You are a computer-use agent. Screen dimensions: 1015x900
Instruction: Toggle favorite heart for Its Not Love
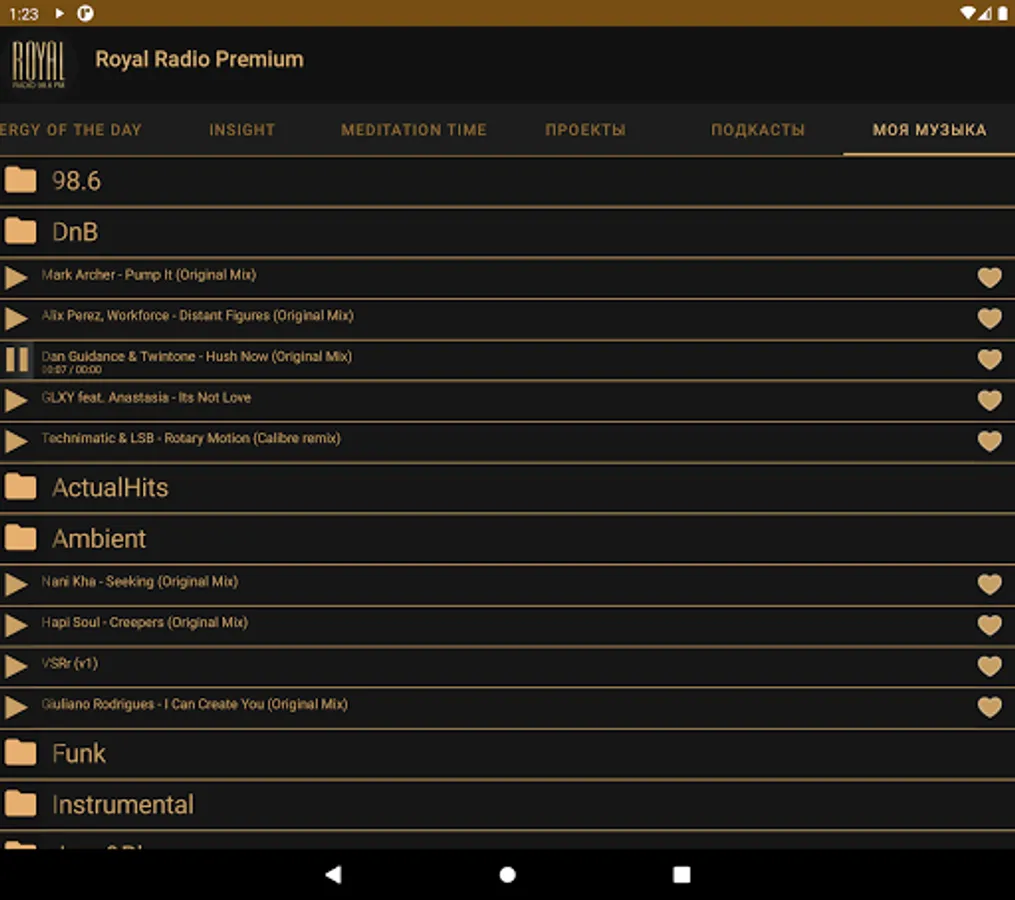[989, 400]
